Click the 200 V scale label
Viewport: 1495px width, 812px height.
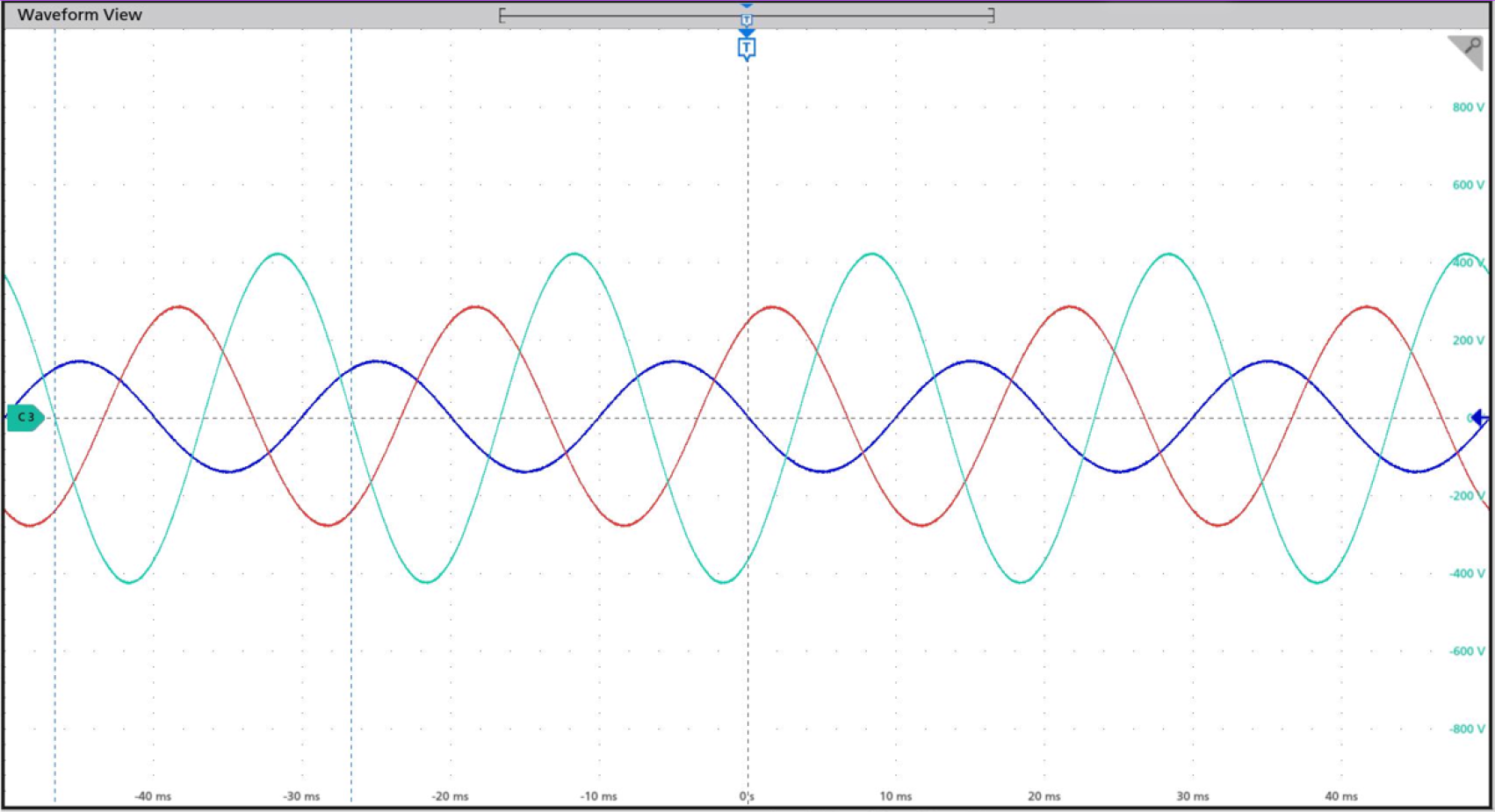[1467, 341]
